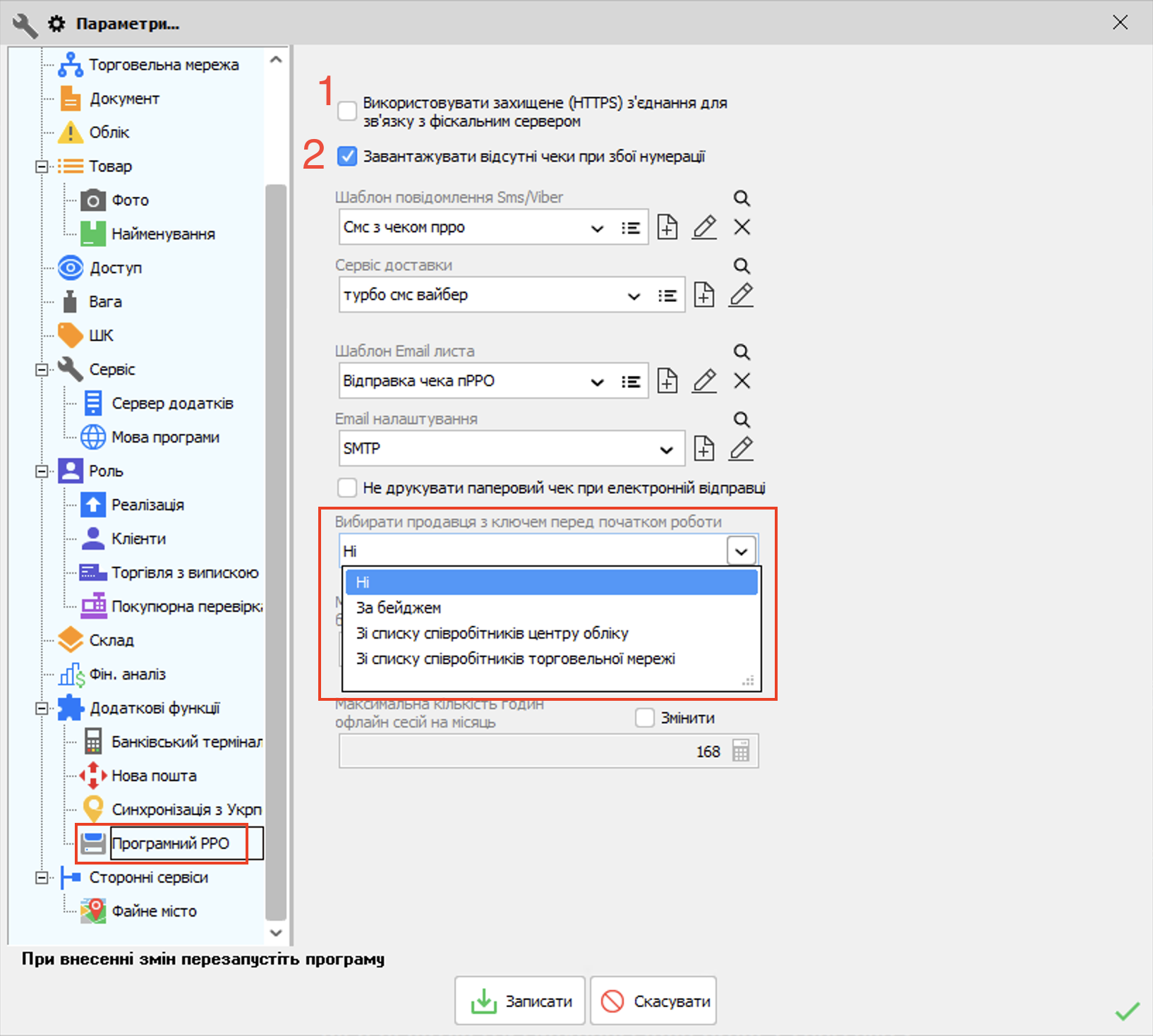Click the tree panel vertical scrollbar
Image resolution: width=1153 pixels, height=1036 pixels.
pyautogui.click(x=276, y=550)
